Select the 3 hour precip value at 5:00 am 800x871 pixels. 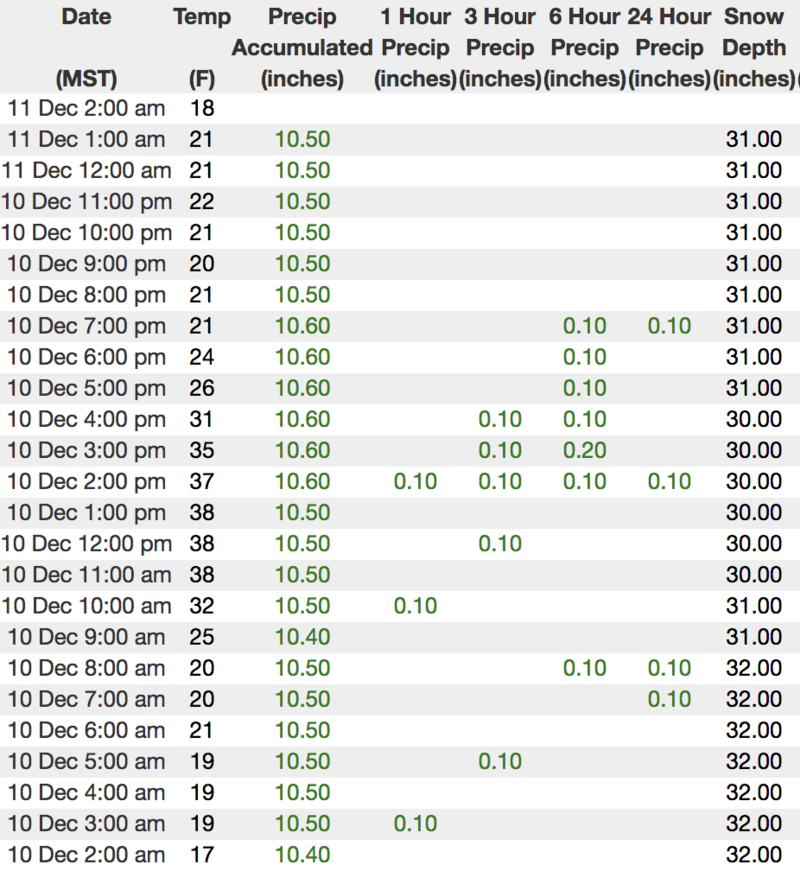(500, 761)
